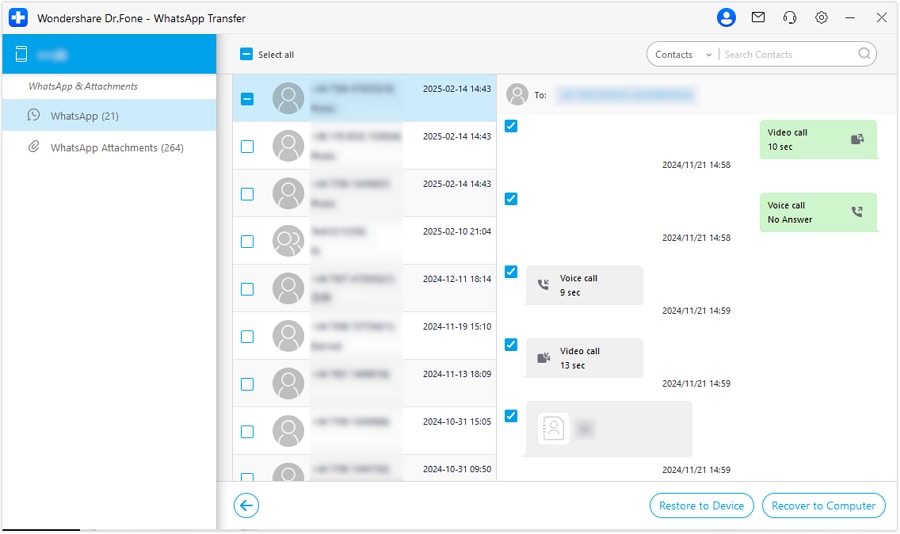
Task: Click the shared contact card icon
Action: 553,428
